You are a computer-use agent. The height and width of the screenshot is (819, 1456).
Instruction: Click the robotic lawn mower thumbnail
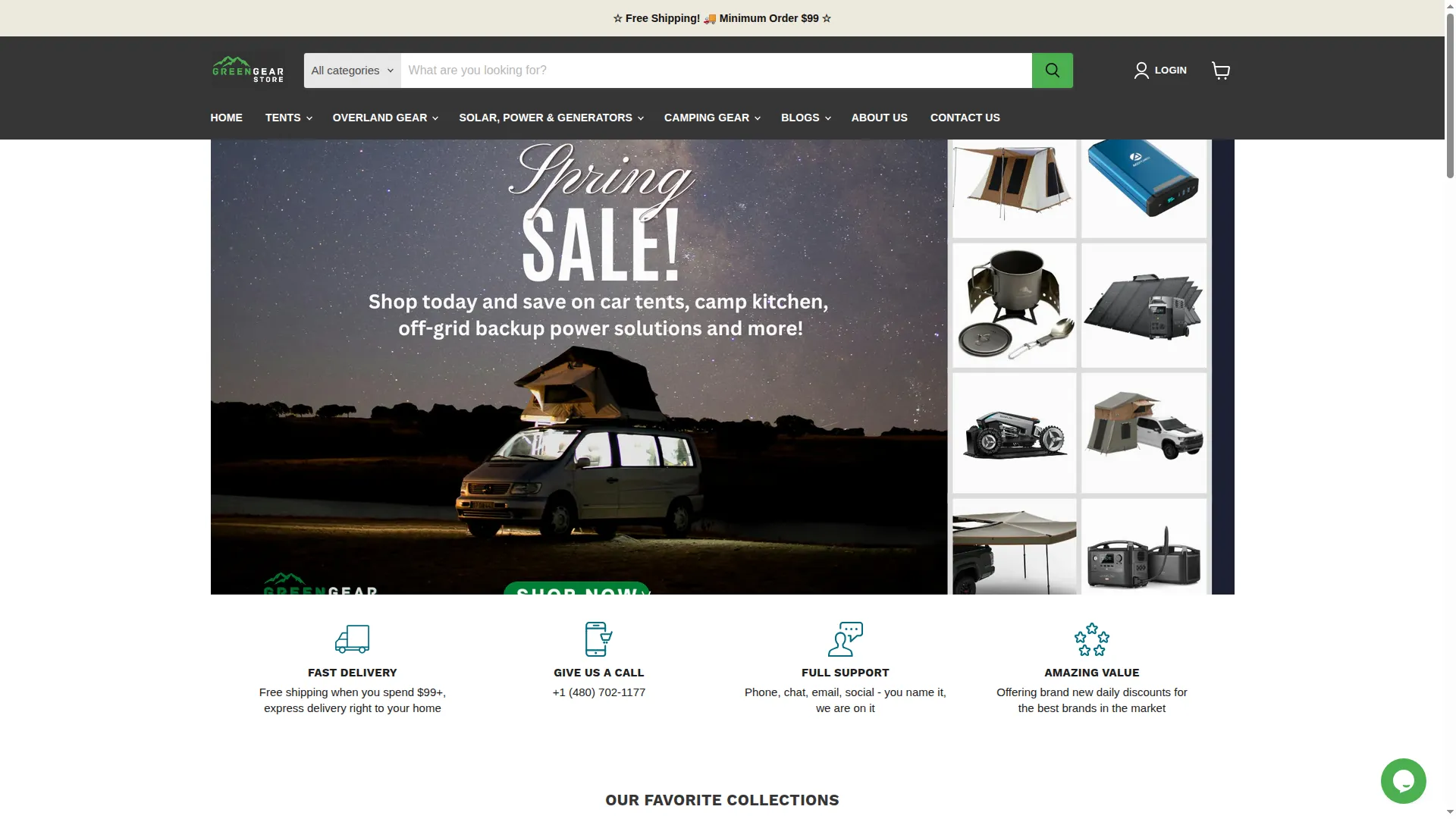click(1014, 433)
